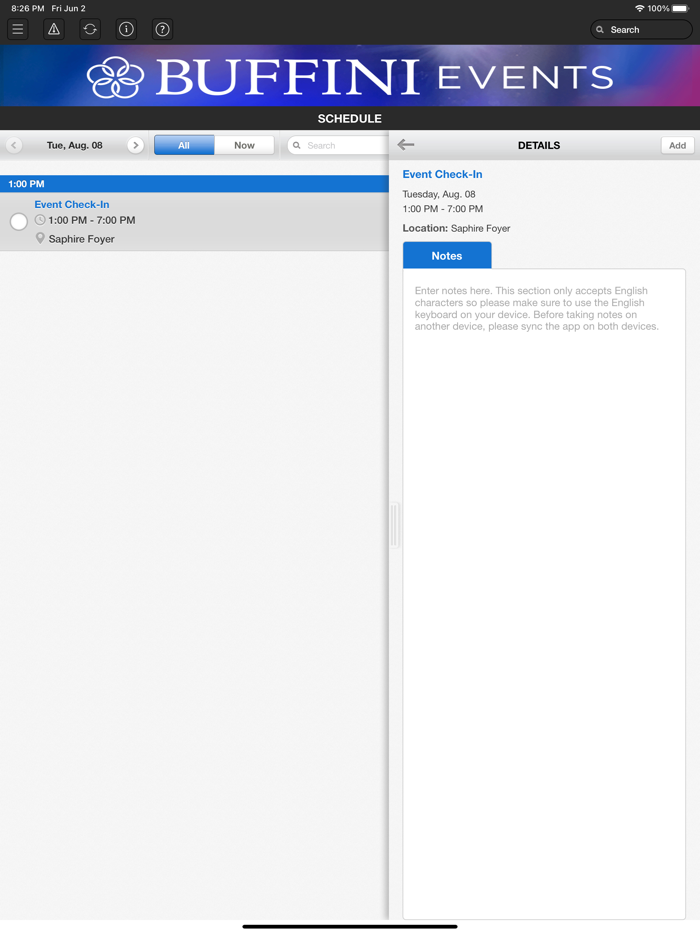Go to next day arrow
This screenshot has width=700, height=934.
135,145
